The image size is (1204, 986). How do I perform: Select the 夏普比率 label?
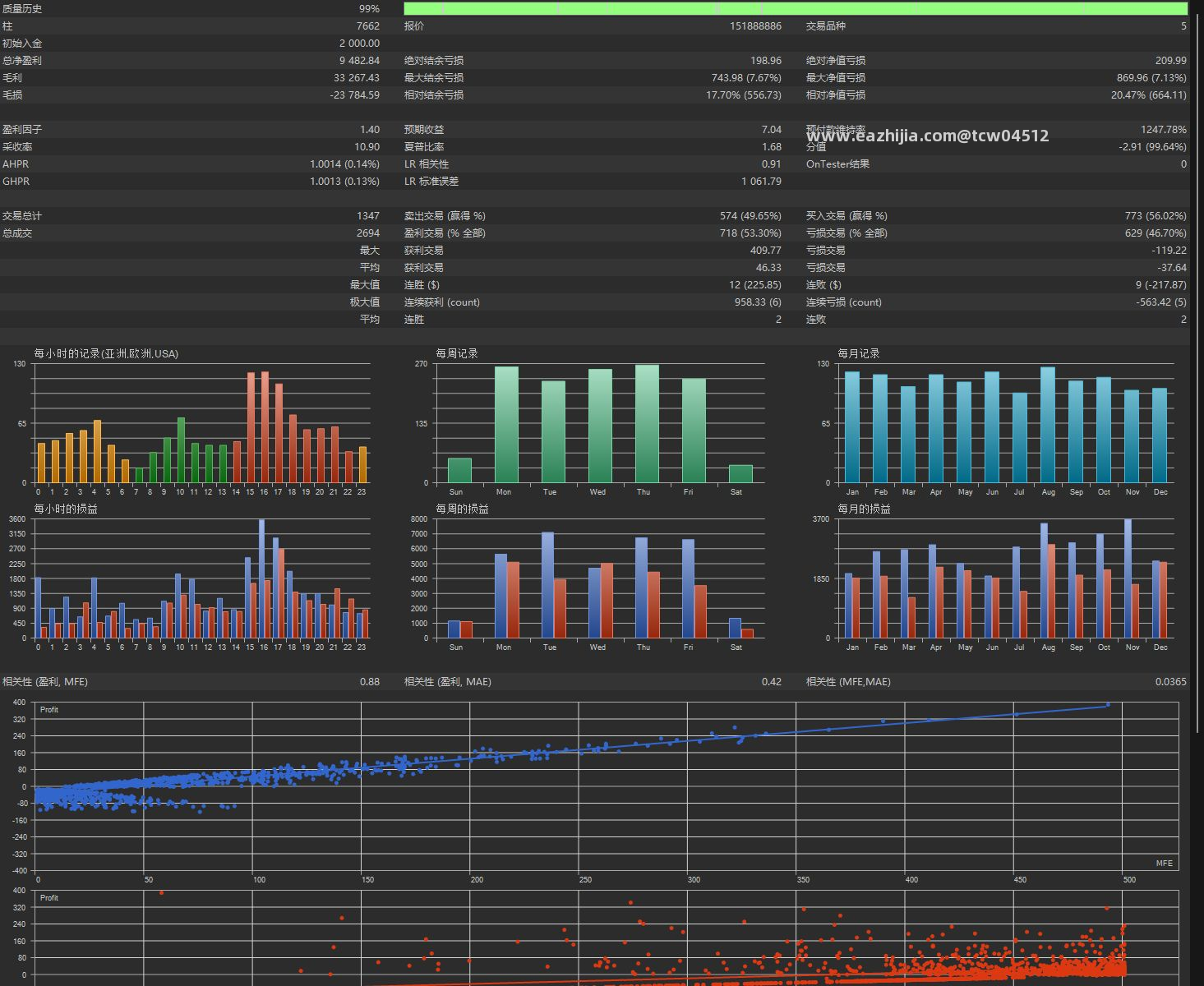point(424,147)
